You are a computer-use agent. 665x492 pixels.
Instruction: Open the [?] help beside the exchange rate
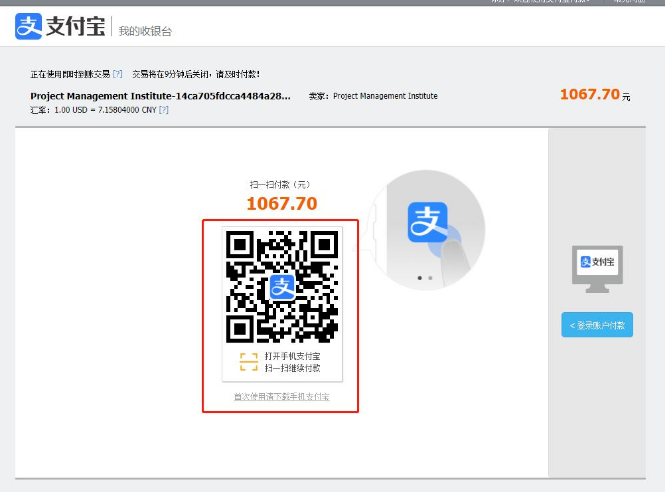coord(163,110)
